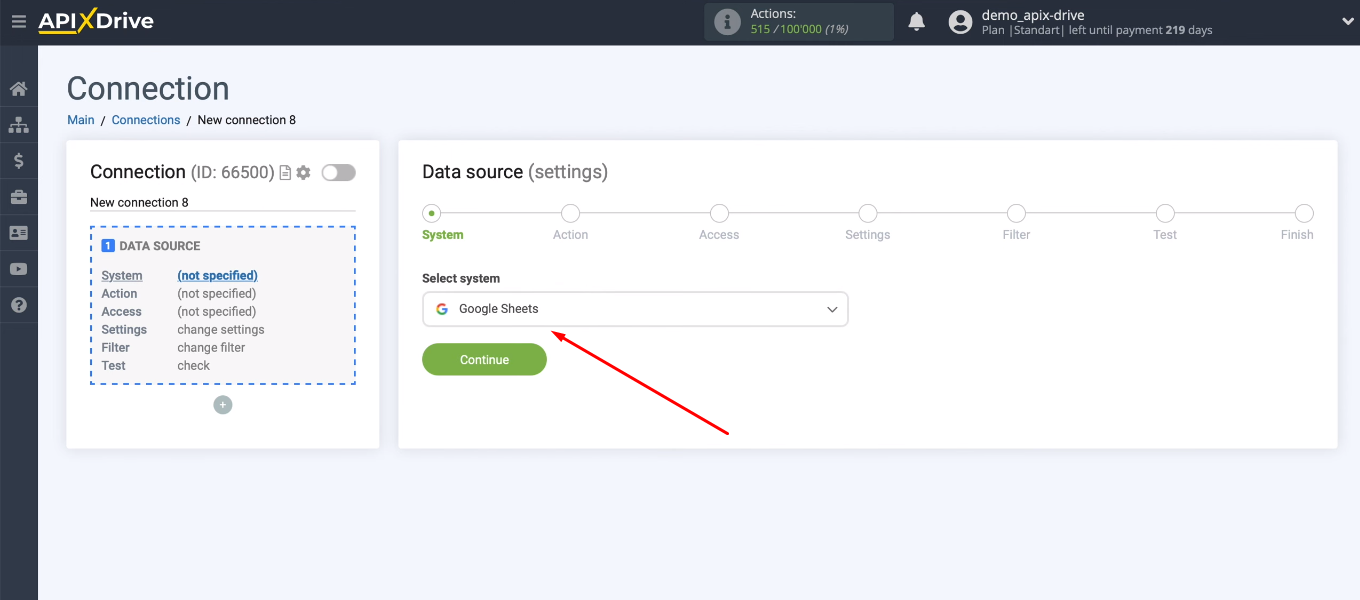Click the Test check text
The image size is (1360, 600).
point(193,366)
